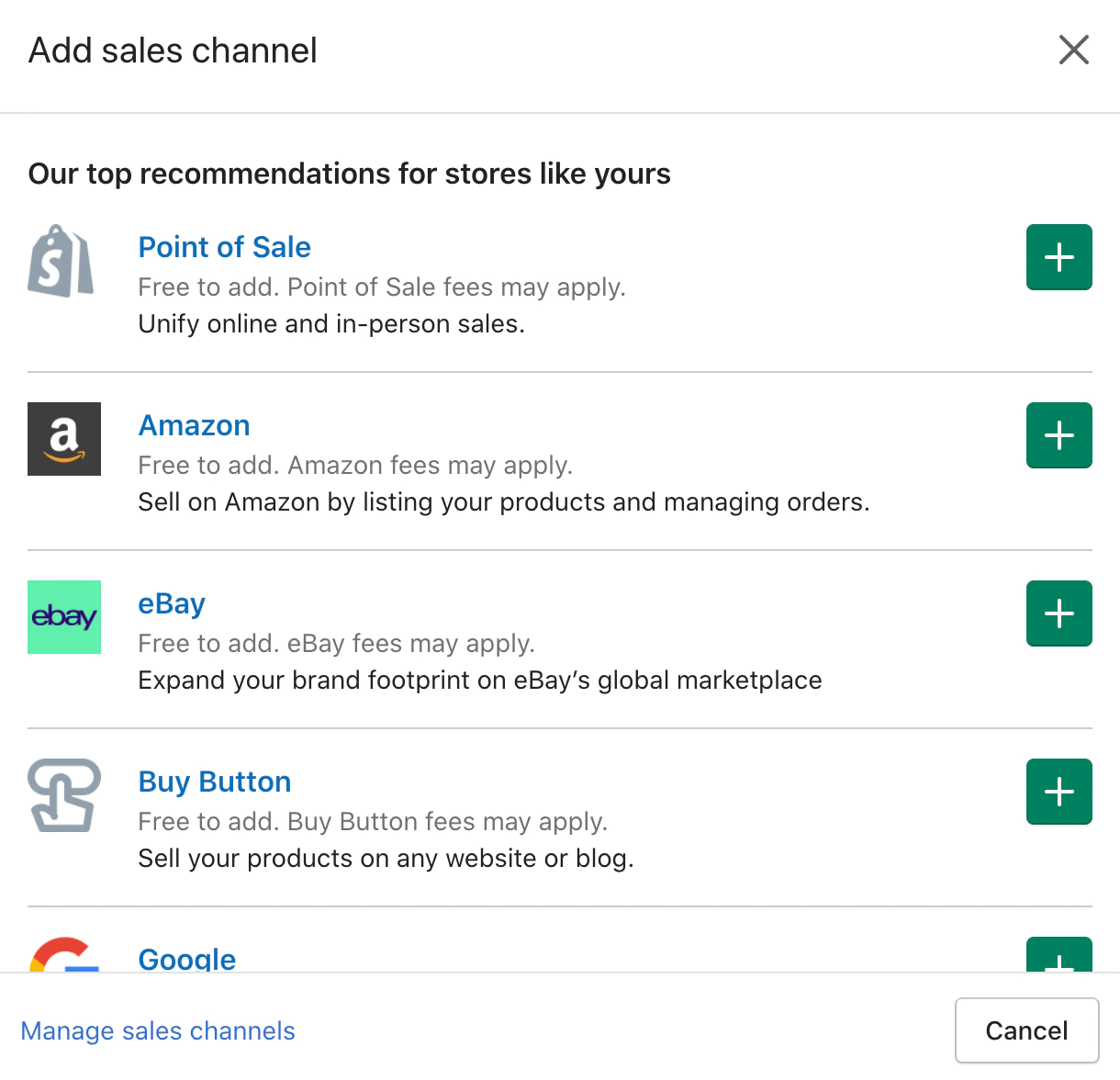This screenshot has height=1080, width=1120.
Task: Add the Buy Button channel
Action: click(x=1058, y=792)
